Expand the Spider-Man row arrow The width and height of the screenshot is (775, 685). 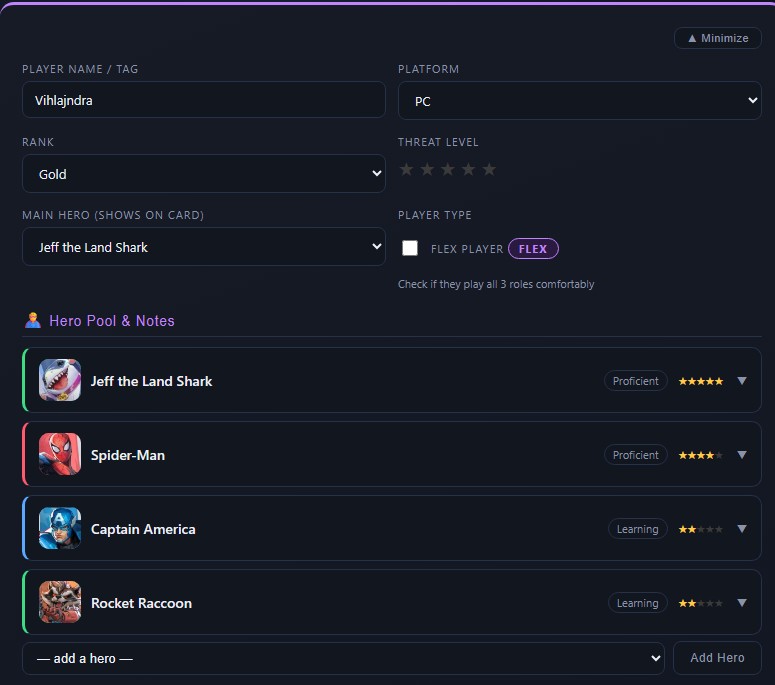pyautogui.click(x=742, y=455)
